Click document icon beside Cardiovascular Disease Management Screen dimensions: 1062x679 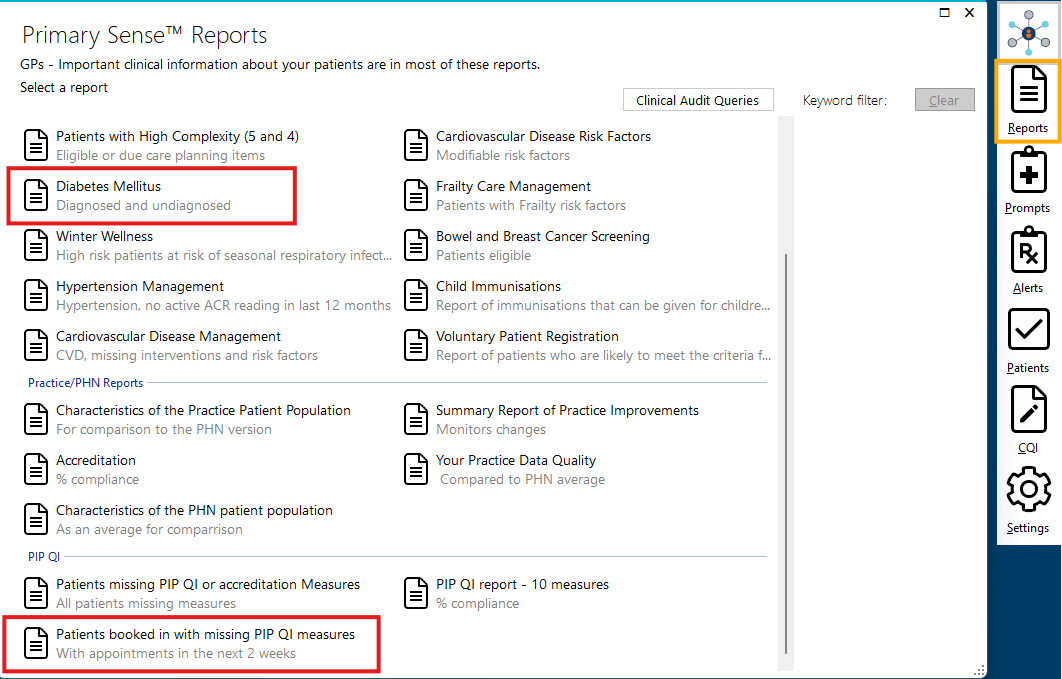(x=36, y=346)
